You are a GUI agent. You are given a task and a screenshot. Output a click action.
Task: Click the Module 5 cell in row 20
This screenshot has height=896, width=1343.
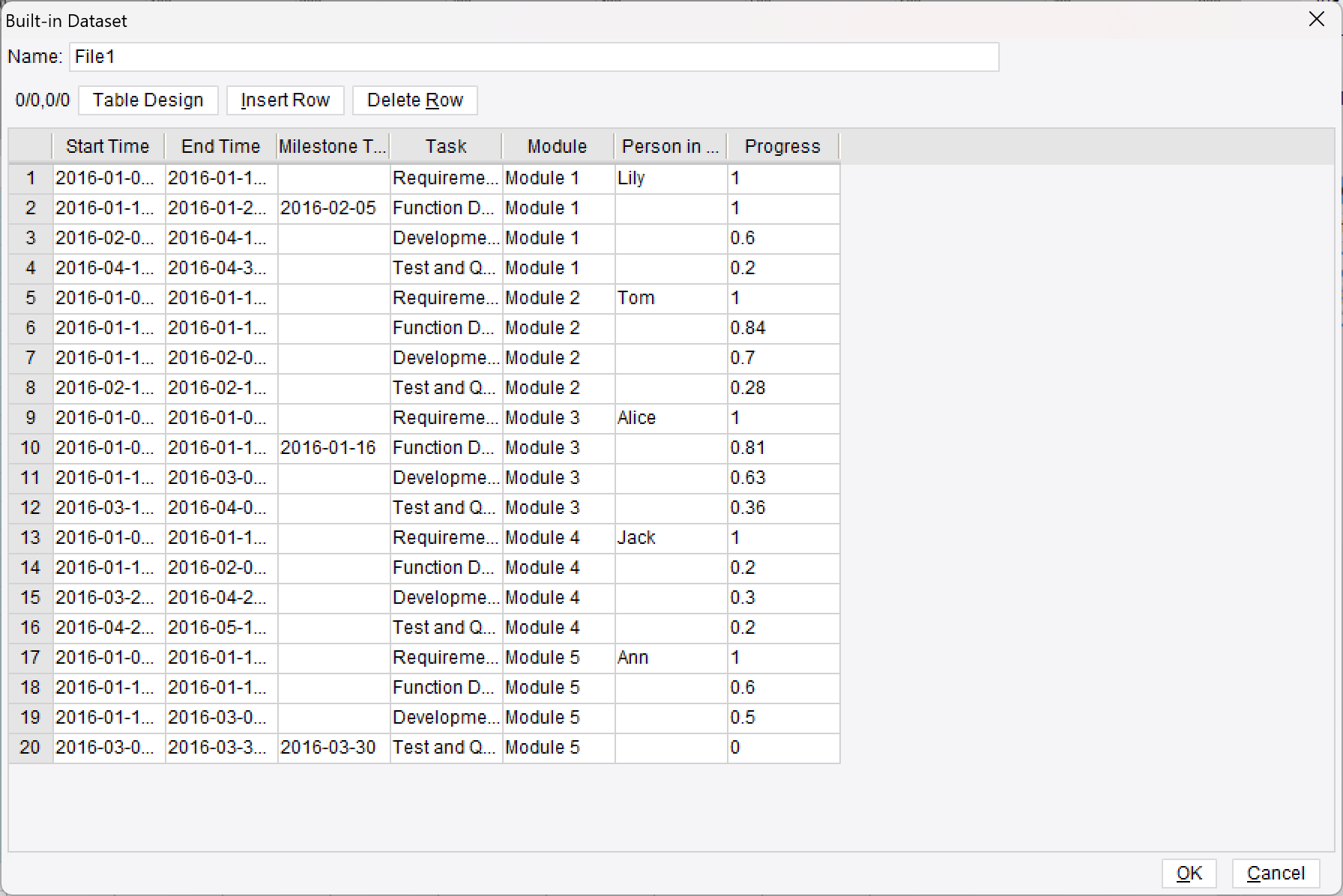coord(556,748)
